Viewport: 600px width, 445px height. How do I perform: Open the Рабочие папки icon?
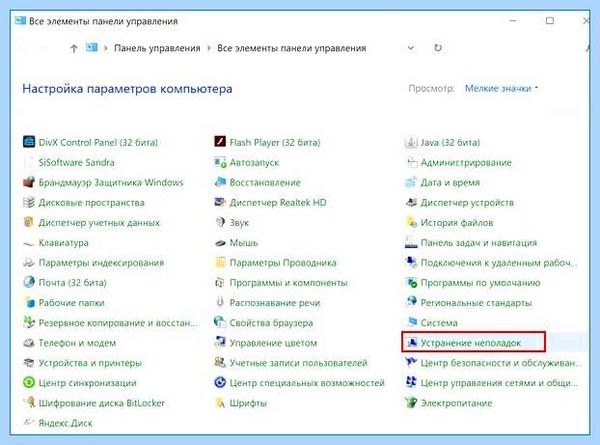[x=29, y=302]
